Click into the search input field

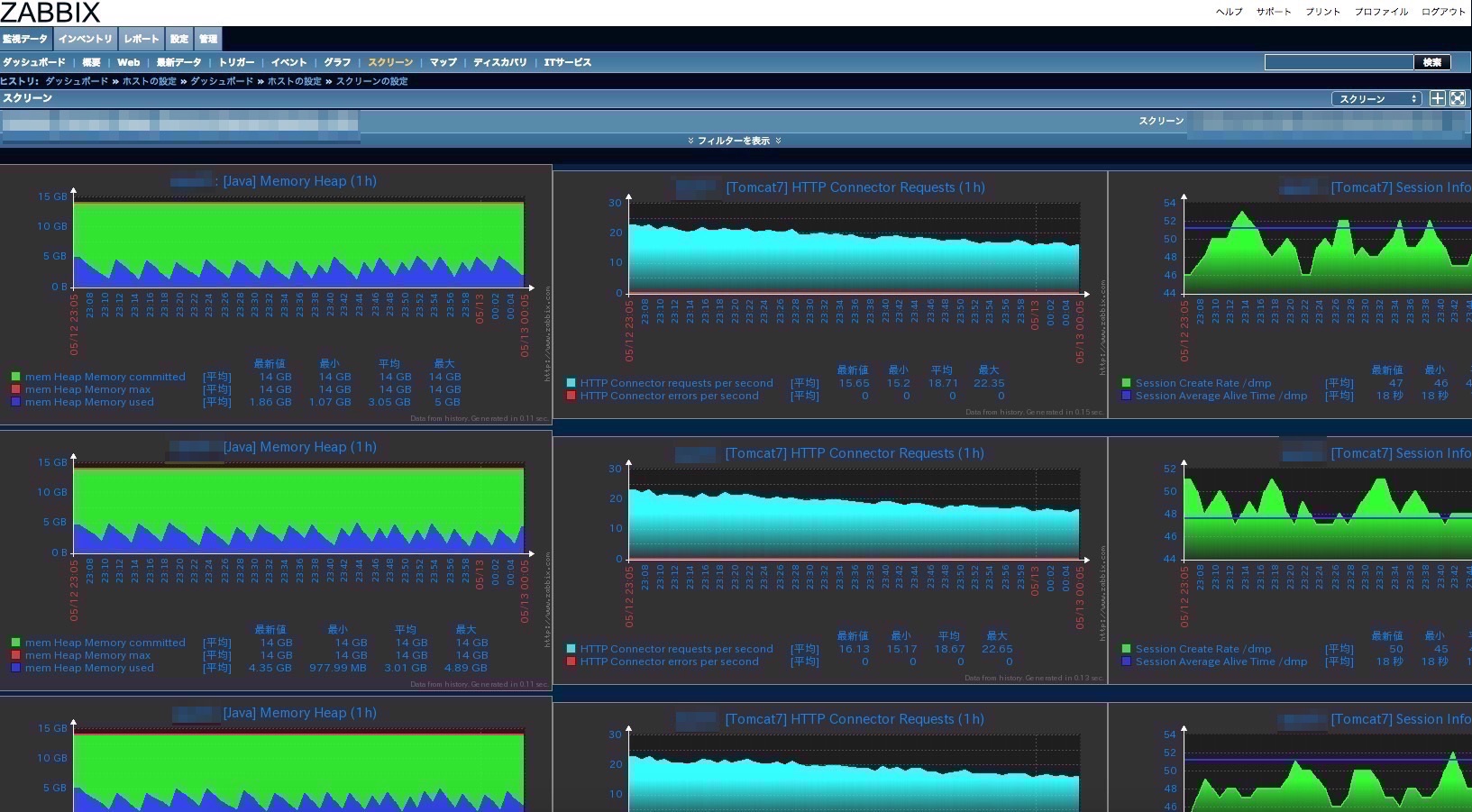tap(1339, 62)
